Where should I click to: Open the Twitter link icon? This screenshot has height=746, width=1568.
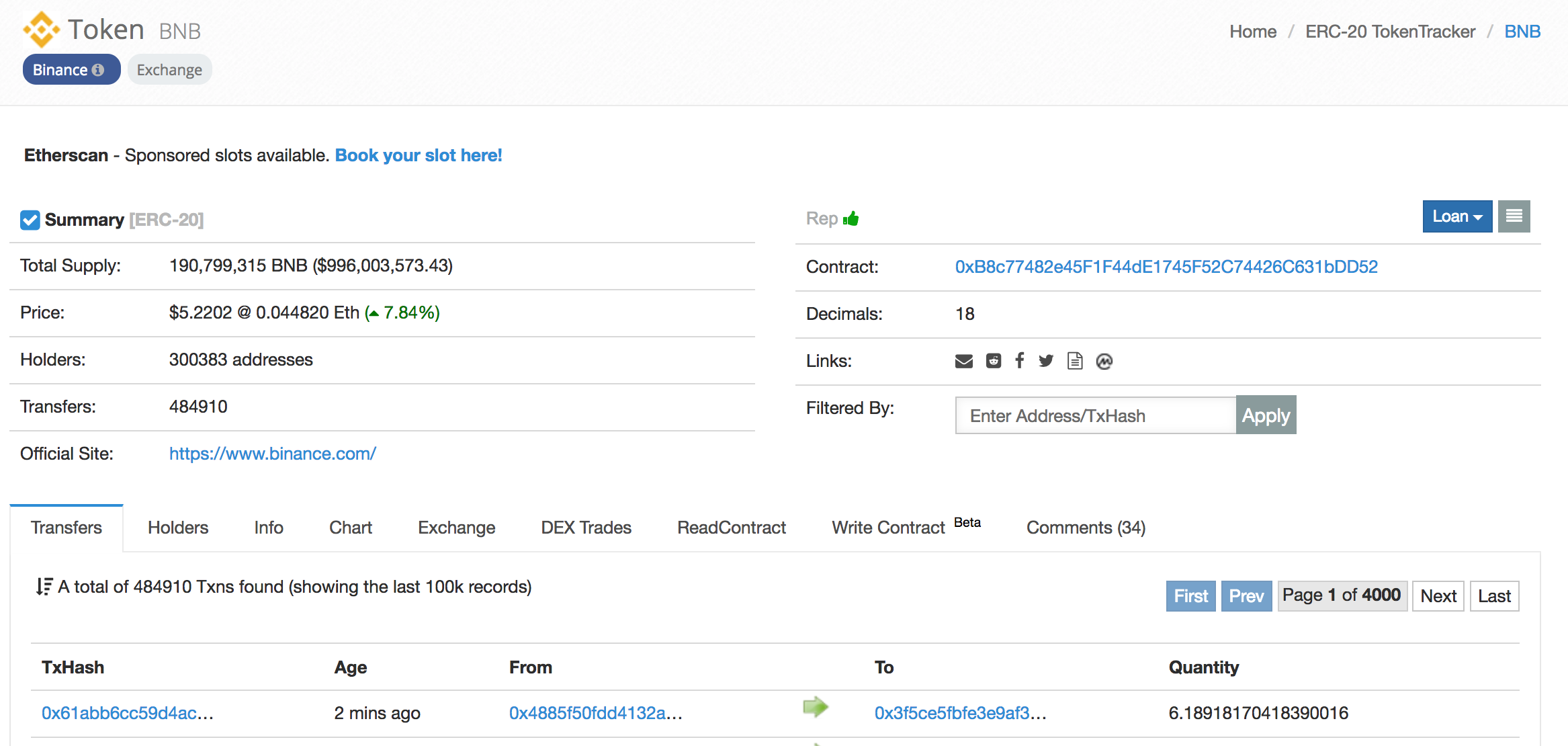coord(1046,361)
